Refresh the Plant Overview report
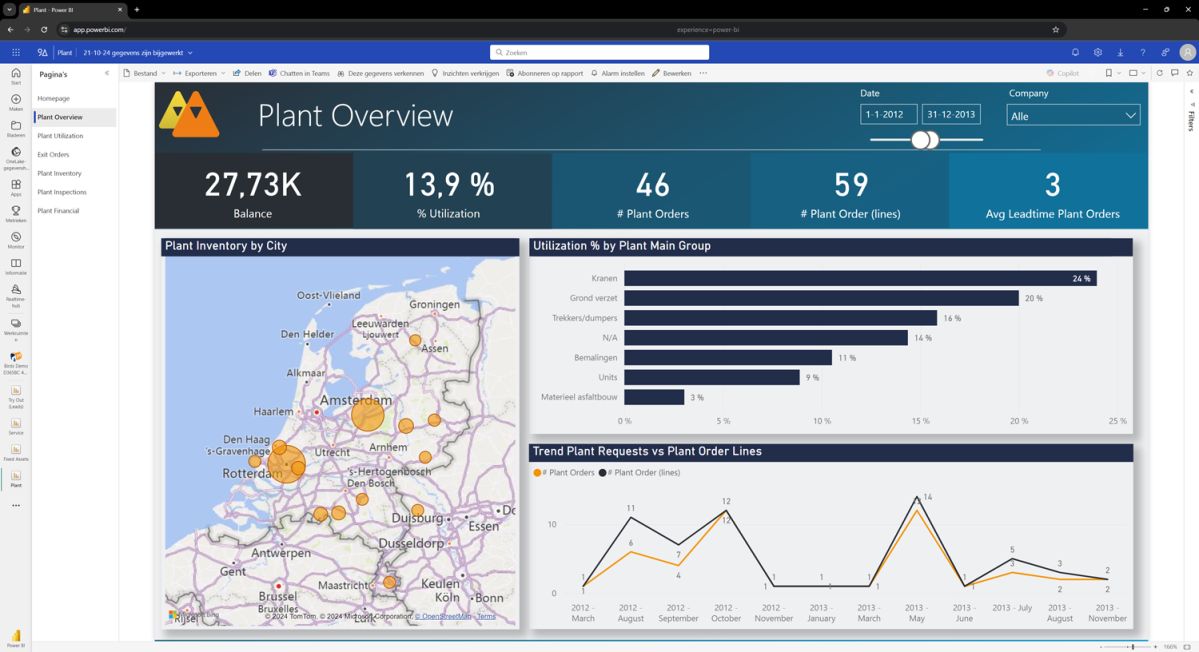1199x652 pixels. (1159, 72)
